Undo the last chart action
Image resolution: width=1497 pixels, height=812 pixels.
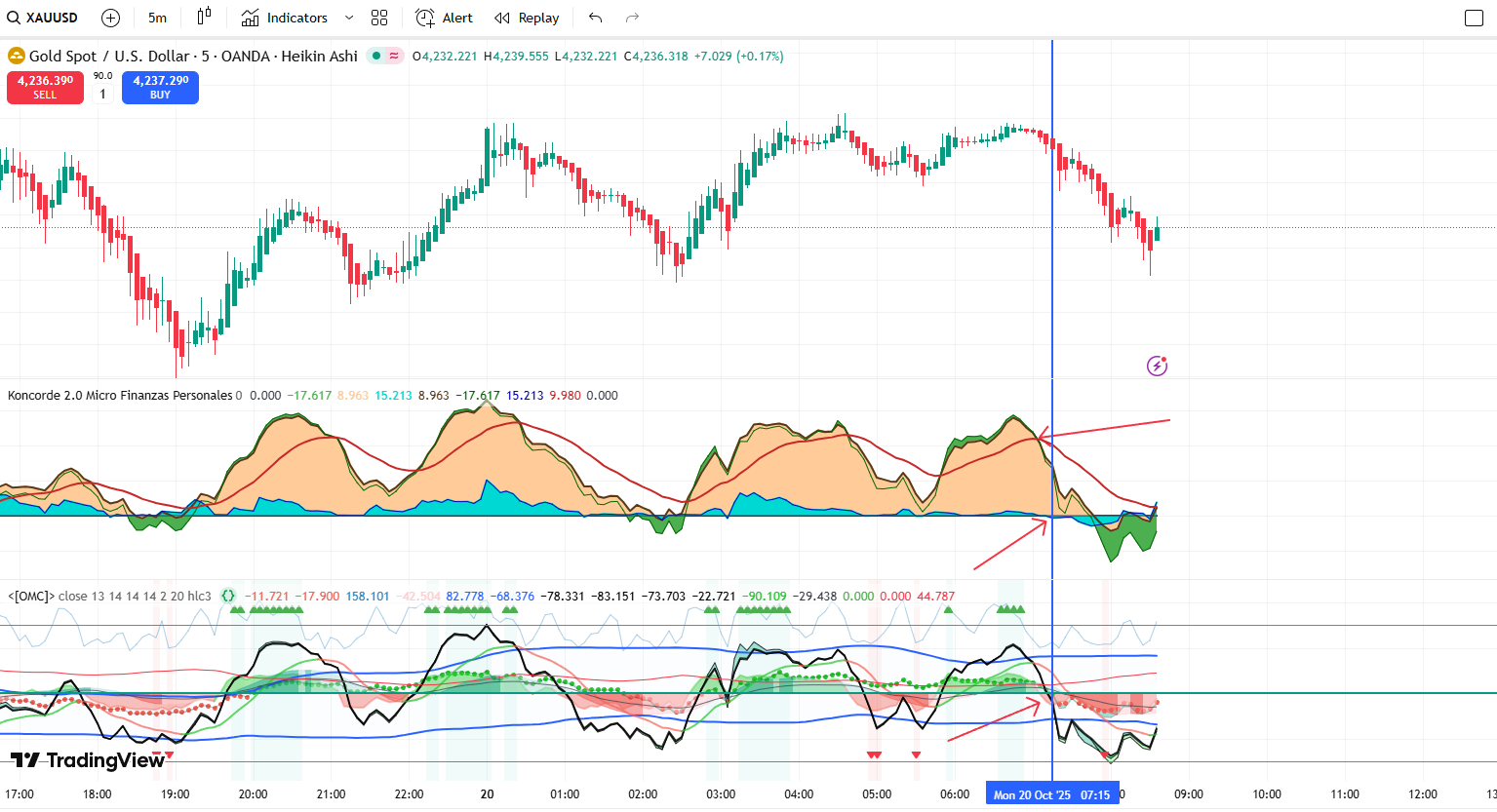point(596,18)
